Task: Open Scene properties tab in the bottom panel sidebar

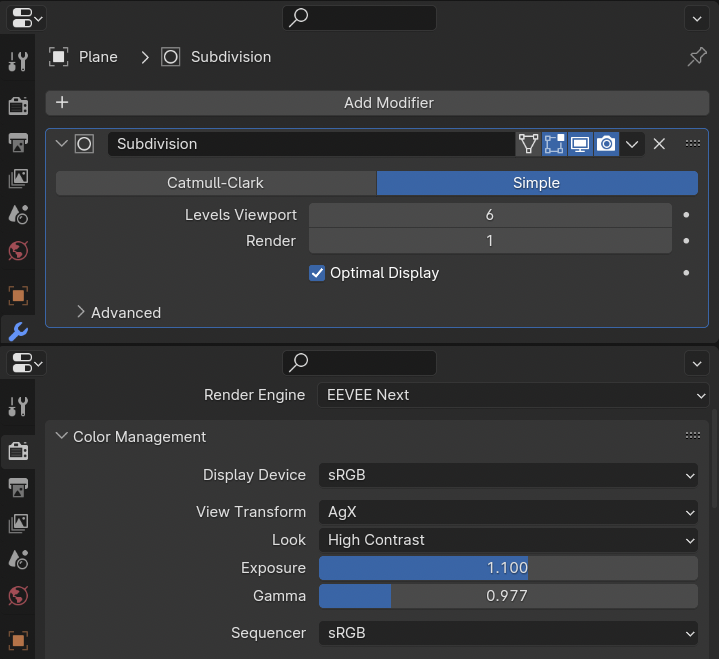Action: click(18, 559)
